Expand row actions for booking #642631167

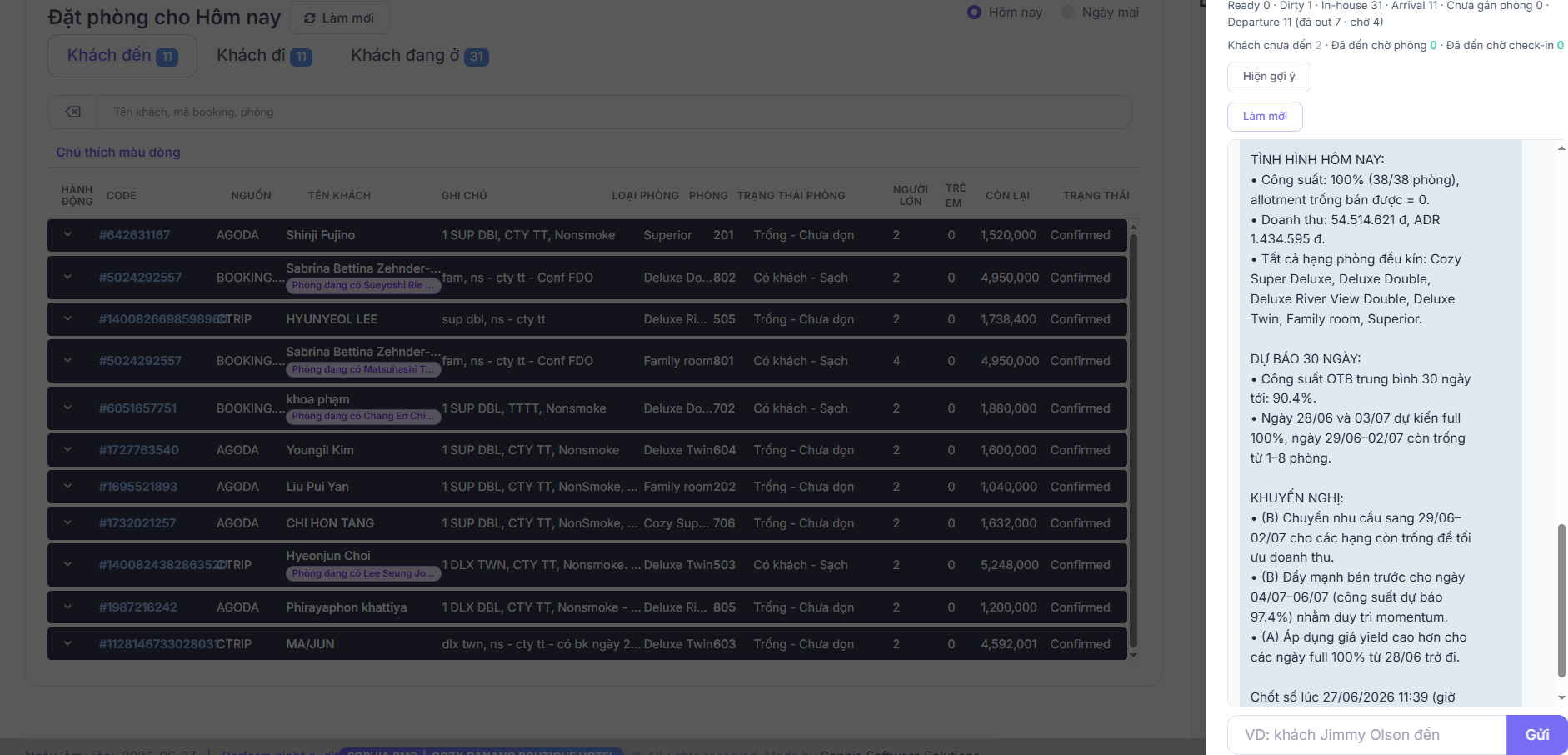(67, 235)
